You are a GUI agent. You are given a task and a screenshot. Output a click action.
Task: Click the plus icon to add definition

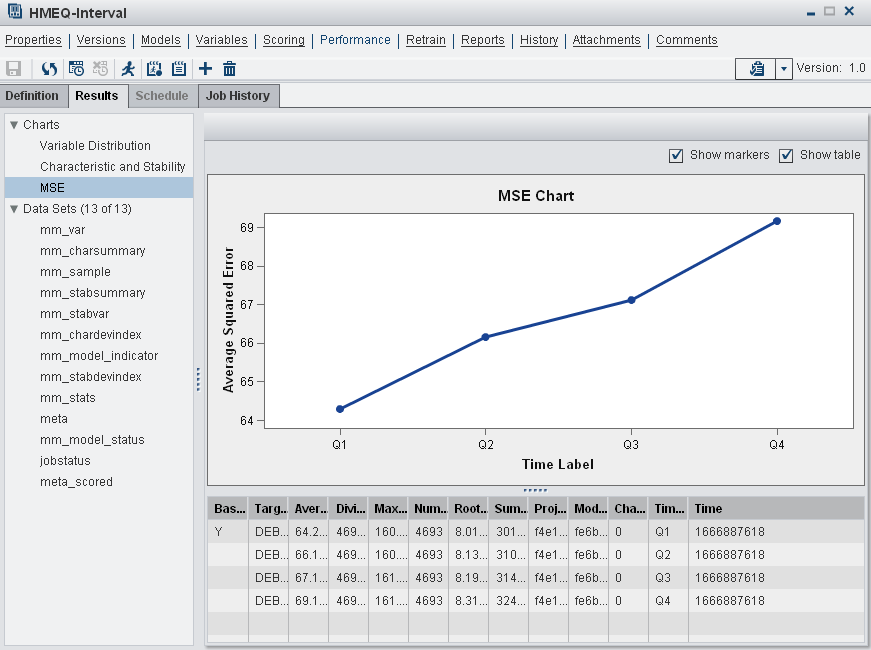click(x=205, y=69)
